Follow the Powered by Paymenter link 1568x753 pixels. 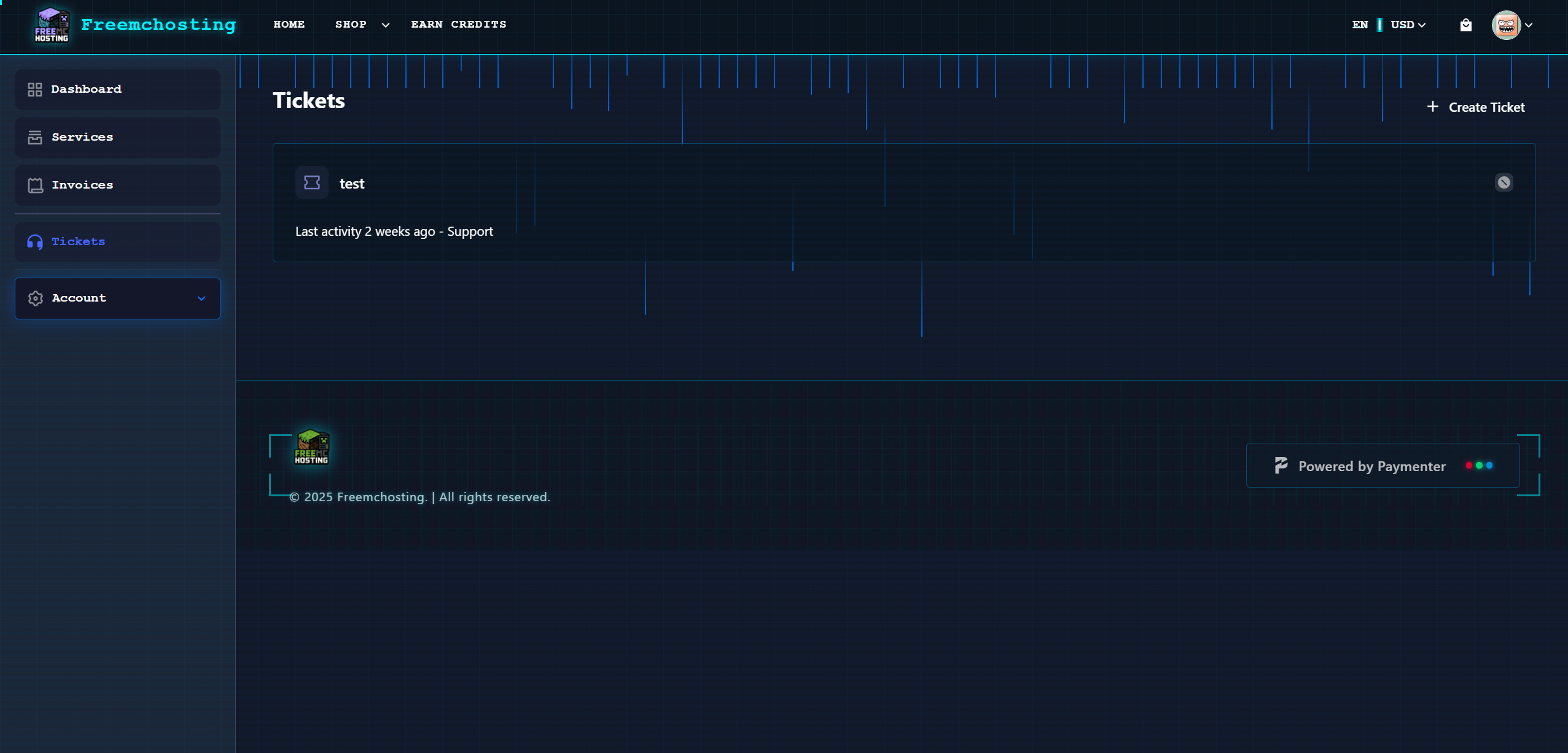point(1371,466)
